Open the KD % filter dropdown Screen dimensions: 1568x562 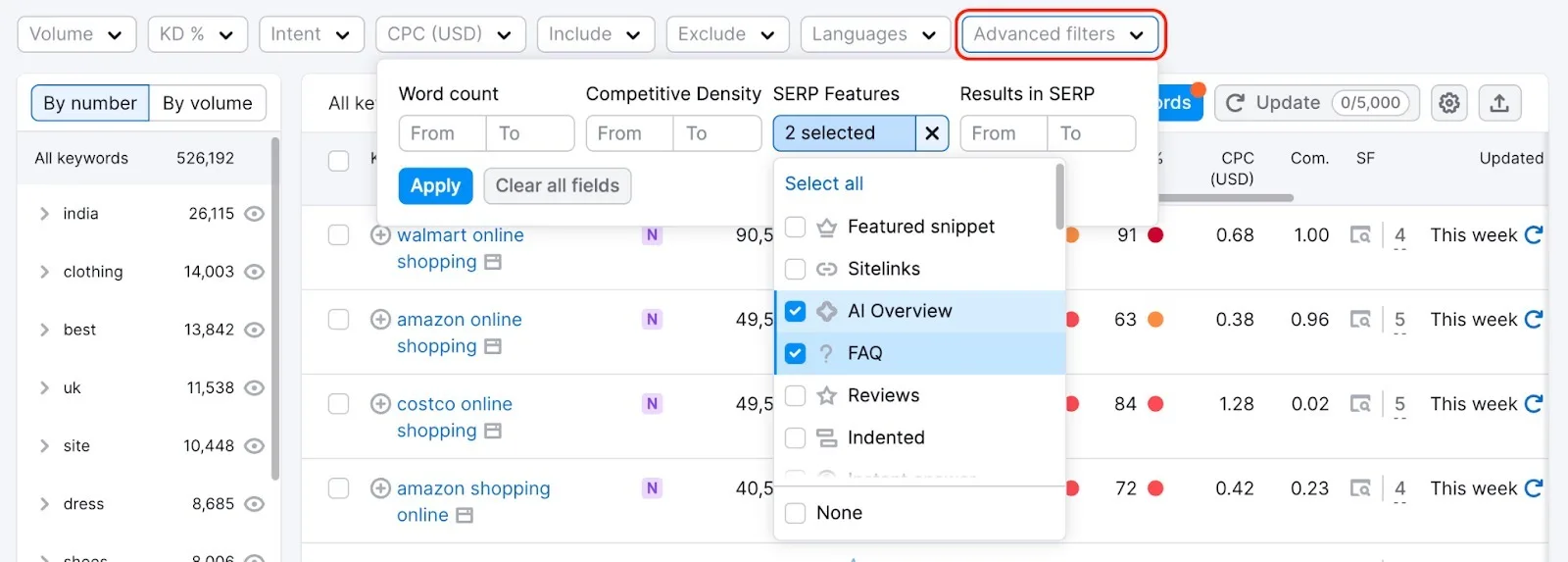pos(197,34)
